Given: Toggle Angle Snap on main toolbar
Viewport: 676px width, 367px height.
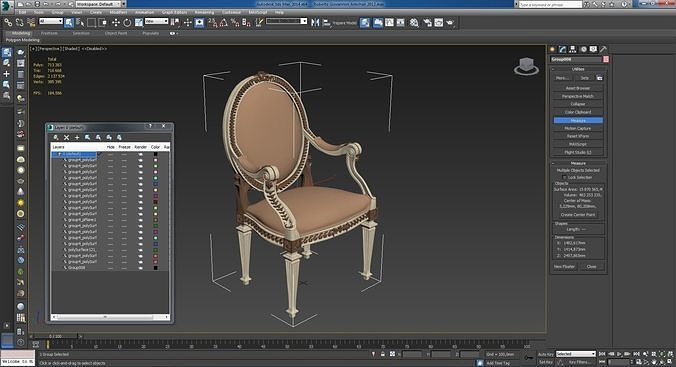Looking at the screenshot, I should click(x=223, y=22).
